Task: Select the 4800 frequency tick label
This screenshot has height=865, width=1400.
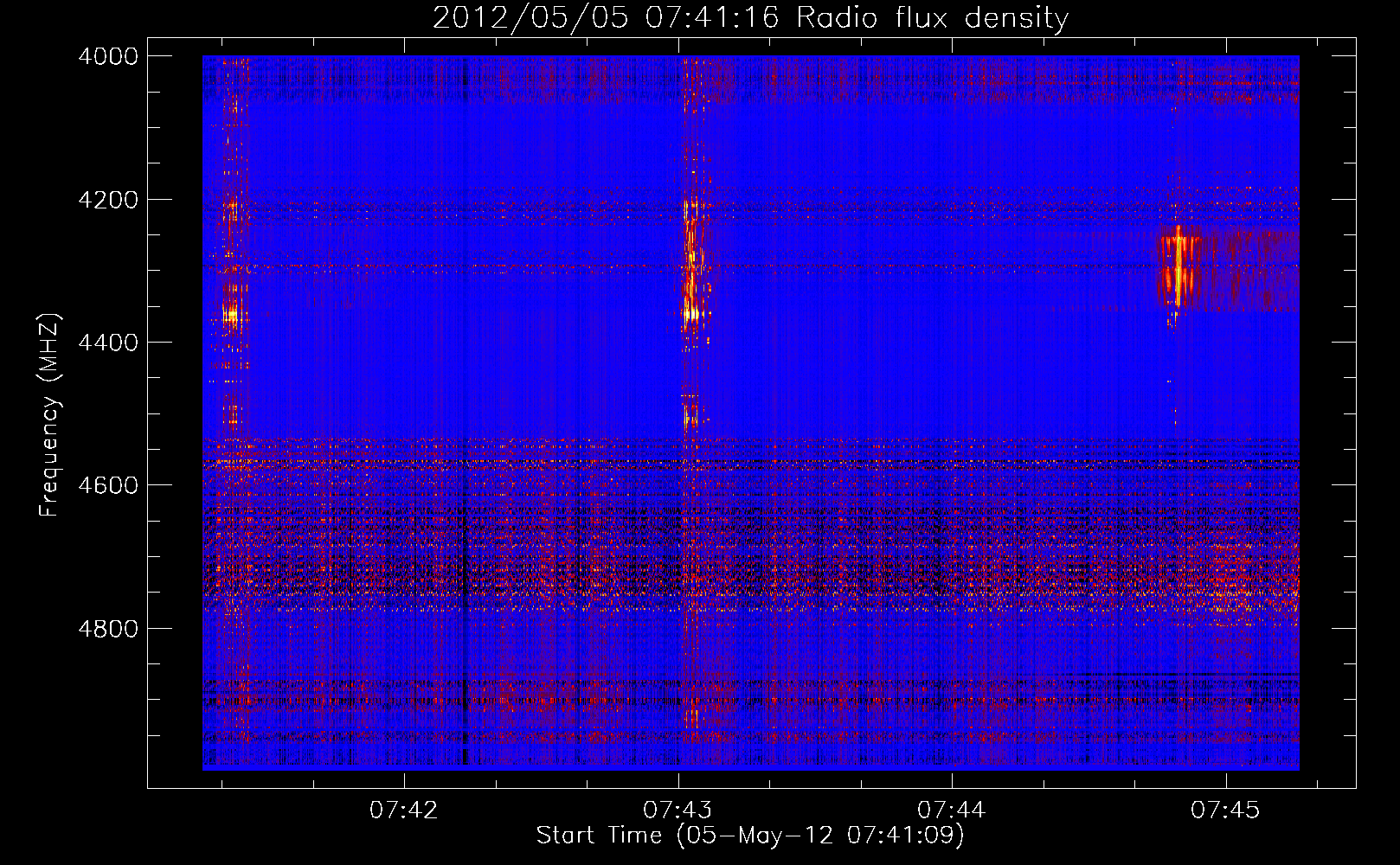Action: click(x=108, y=628)
